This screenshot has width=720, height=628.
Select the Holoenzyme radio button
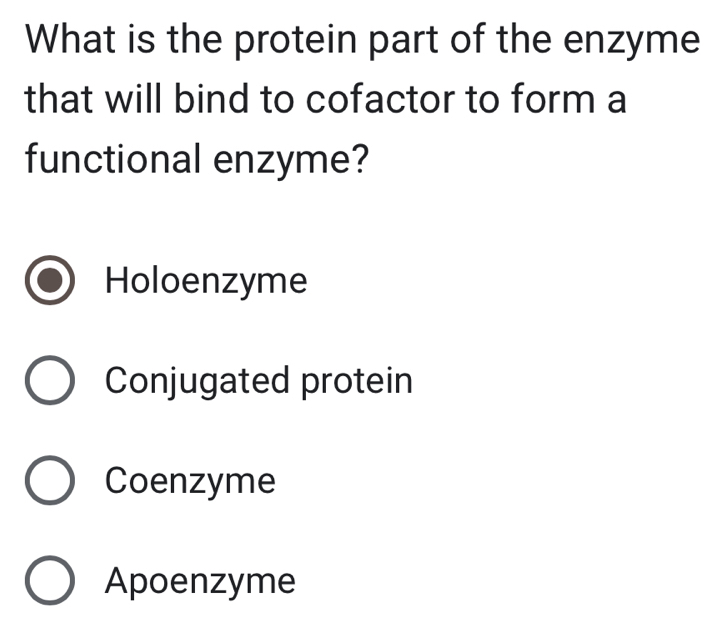[x=48, y=281]
